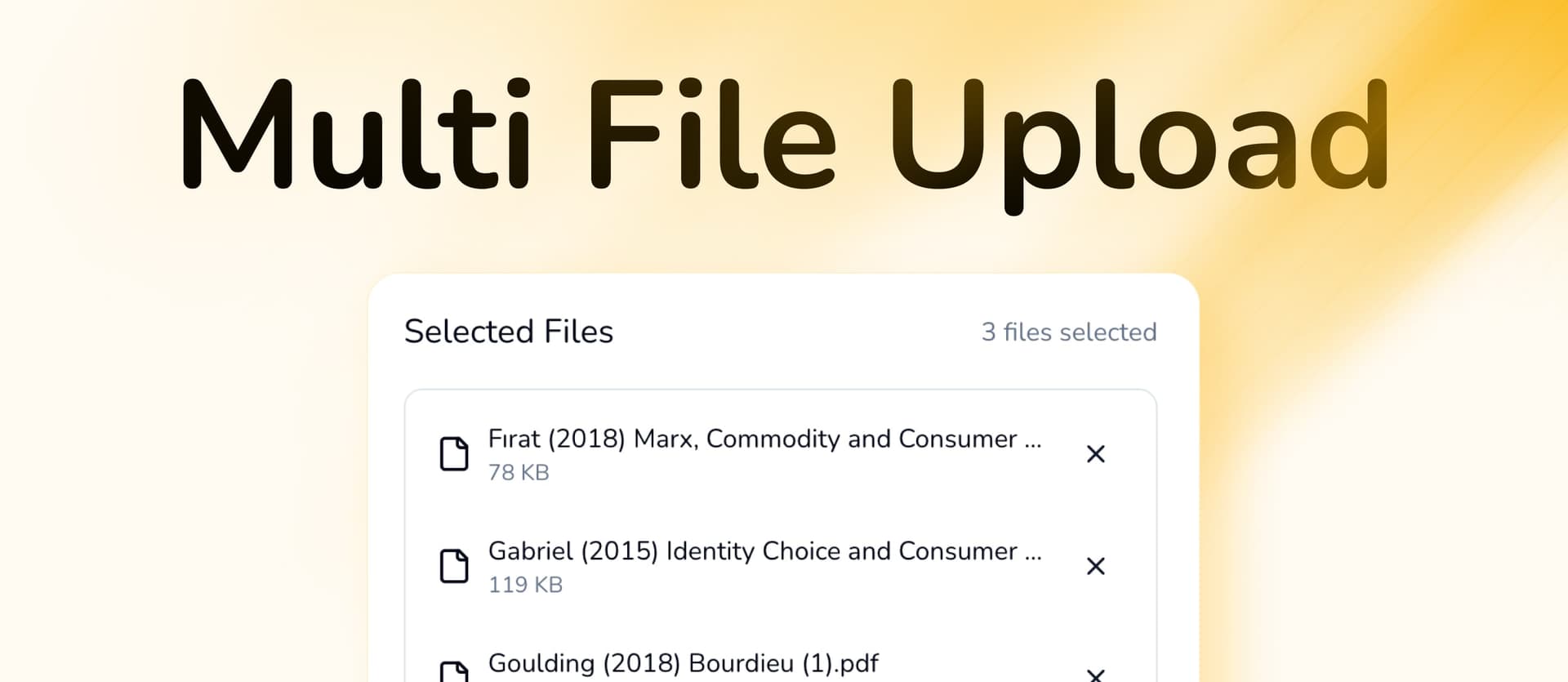Click the word 'File' in the large title
Screen dimensions: 1568x682
pos(711,135)
